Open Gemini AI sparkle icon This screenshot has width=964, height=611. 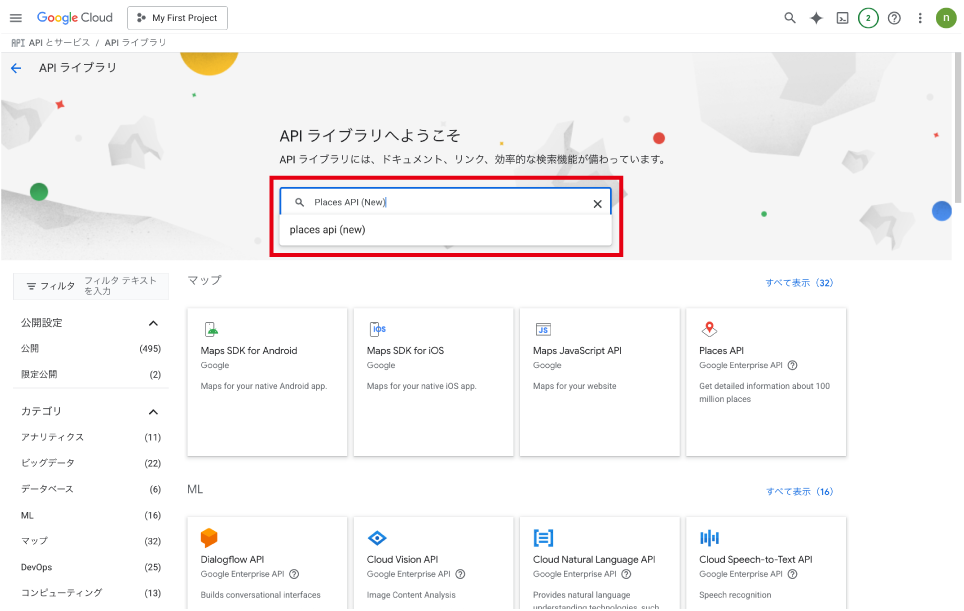(816, 18)
